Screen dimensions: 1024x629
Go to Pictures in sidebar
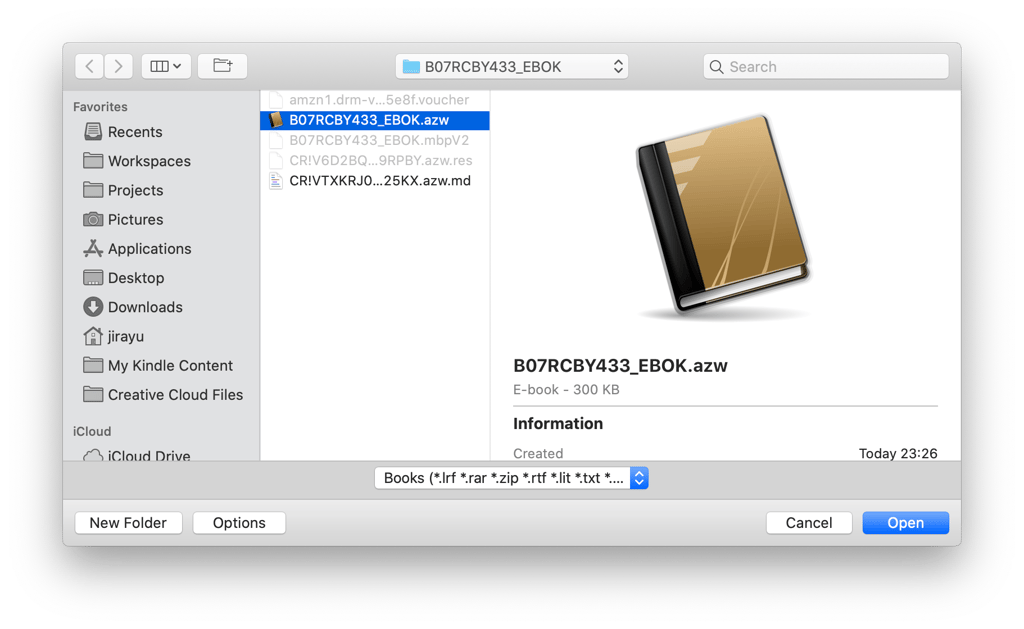click(135, 219)
